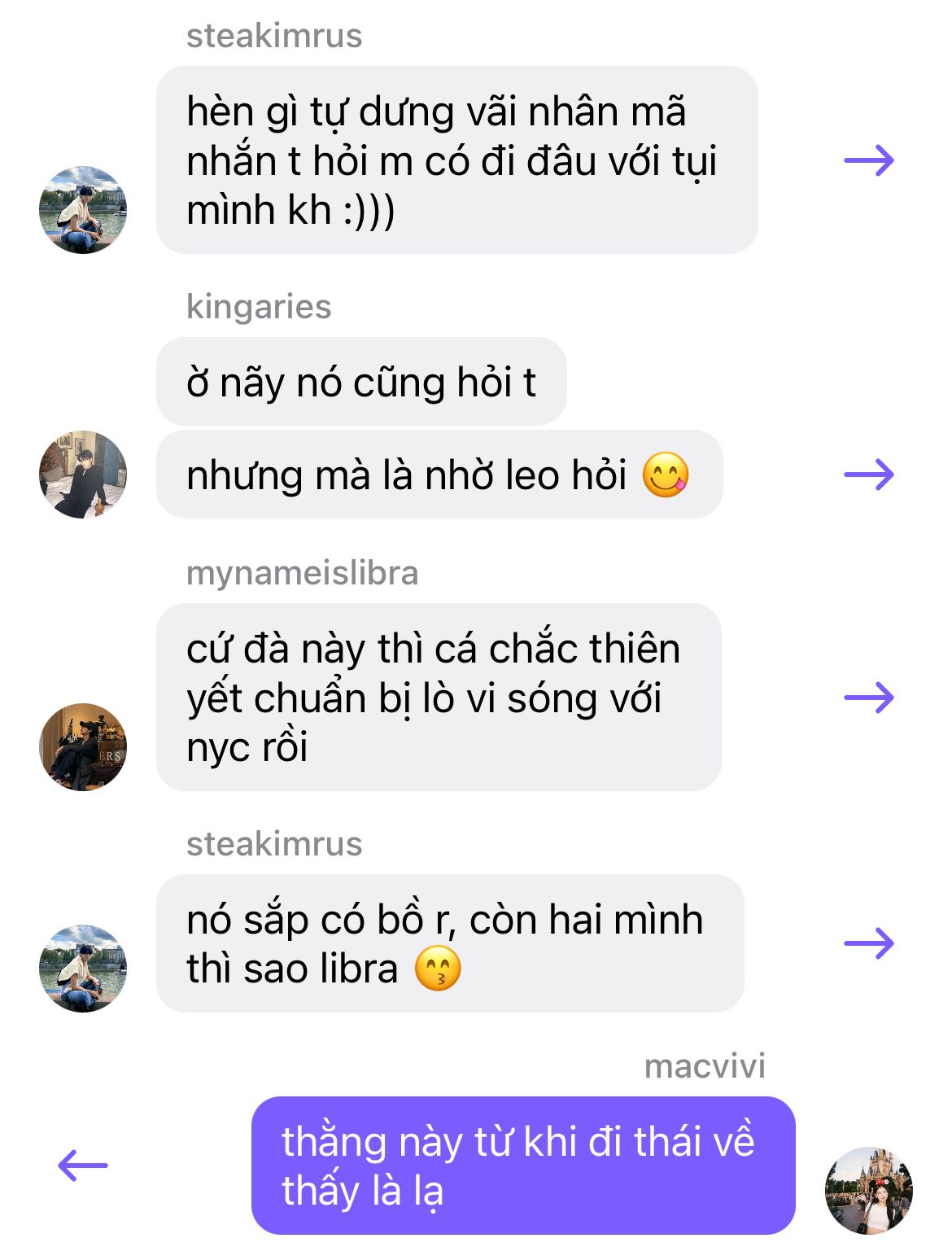Open kingaries profile avatar
This screenshot has width=952, height=1260.
click(x=83, y=475)
